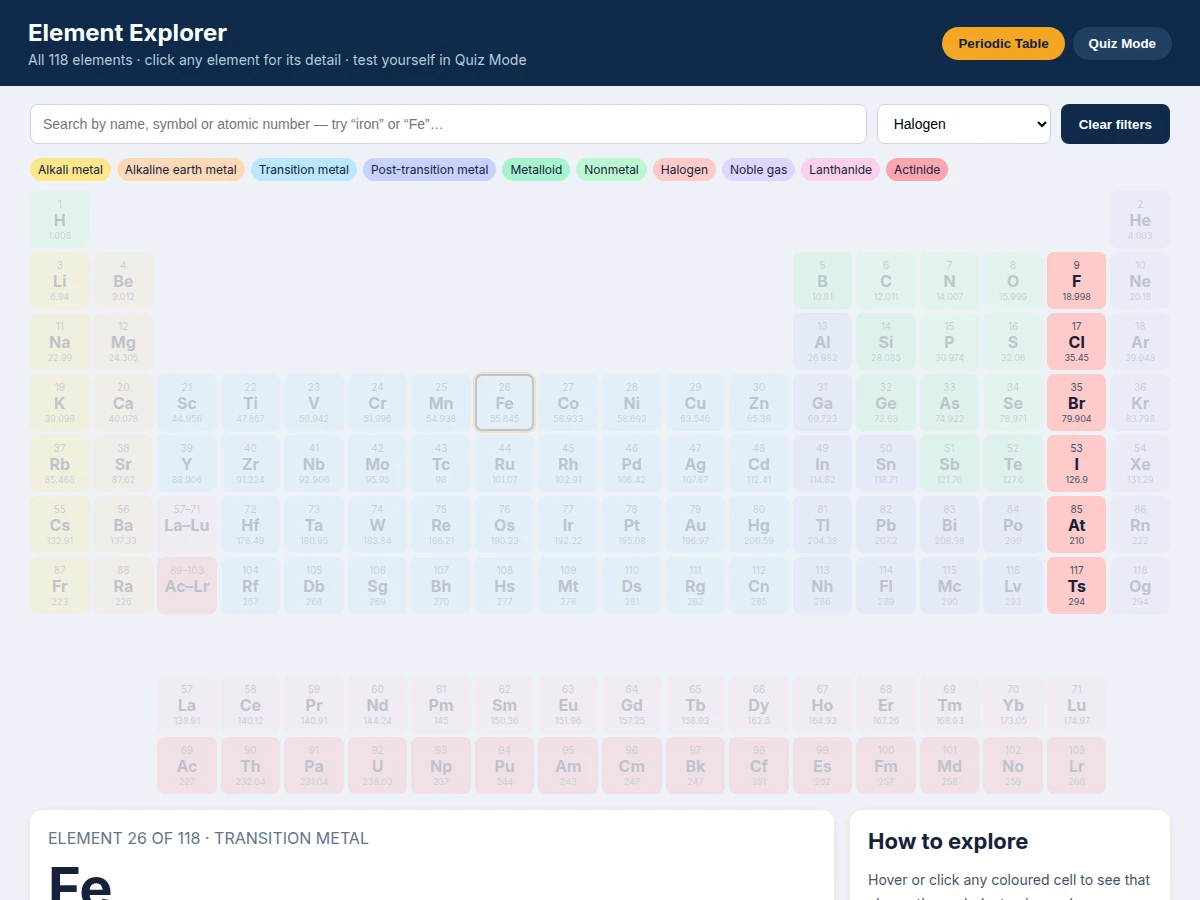Open the Xenon (Xe) element cell

click(x=1140, y=464)
